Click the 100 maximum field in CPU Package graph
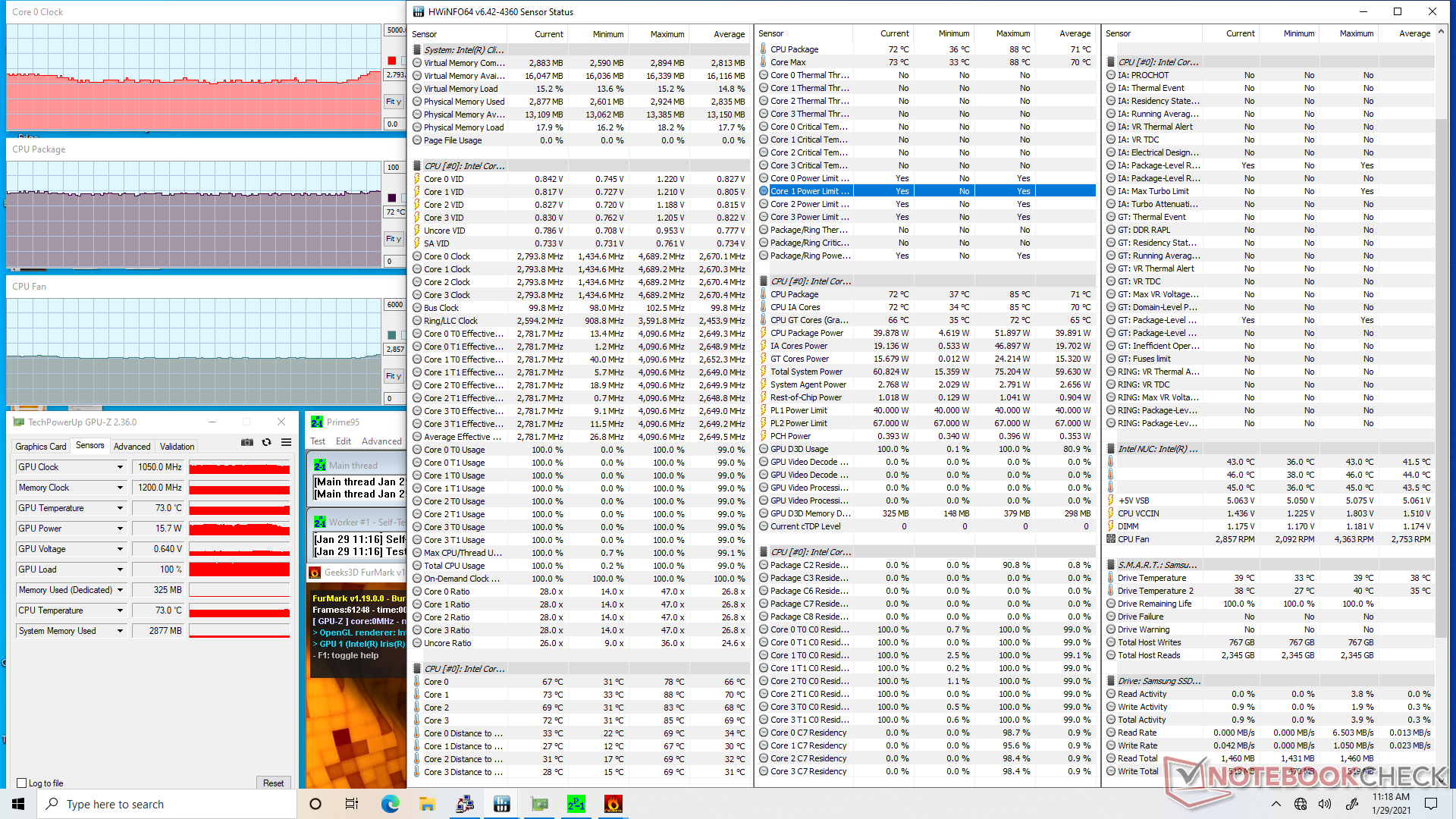The height and width of the screenshot is (819, 1456). tap(395, 168)
